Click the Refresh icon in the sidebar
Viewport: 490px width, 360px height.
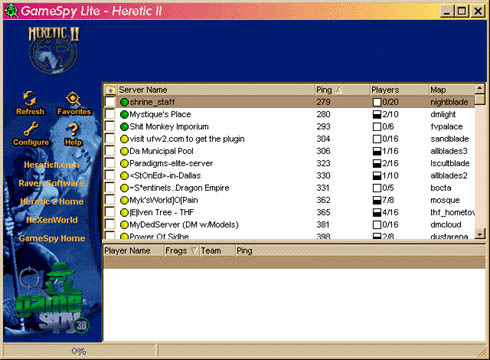point(30,99)
